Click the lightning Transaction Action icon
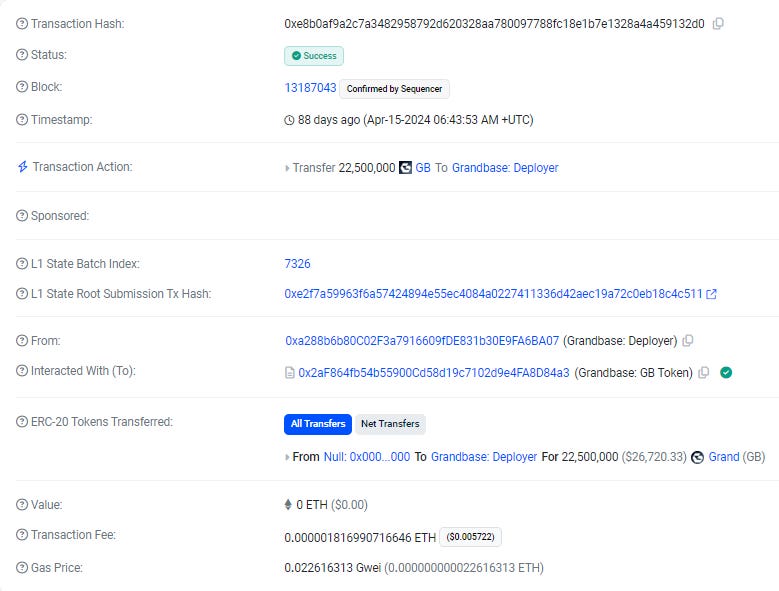The image size is (779, 591). click(22, 167)
